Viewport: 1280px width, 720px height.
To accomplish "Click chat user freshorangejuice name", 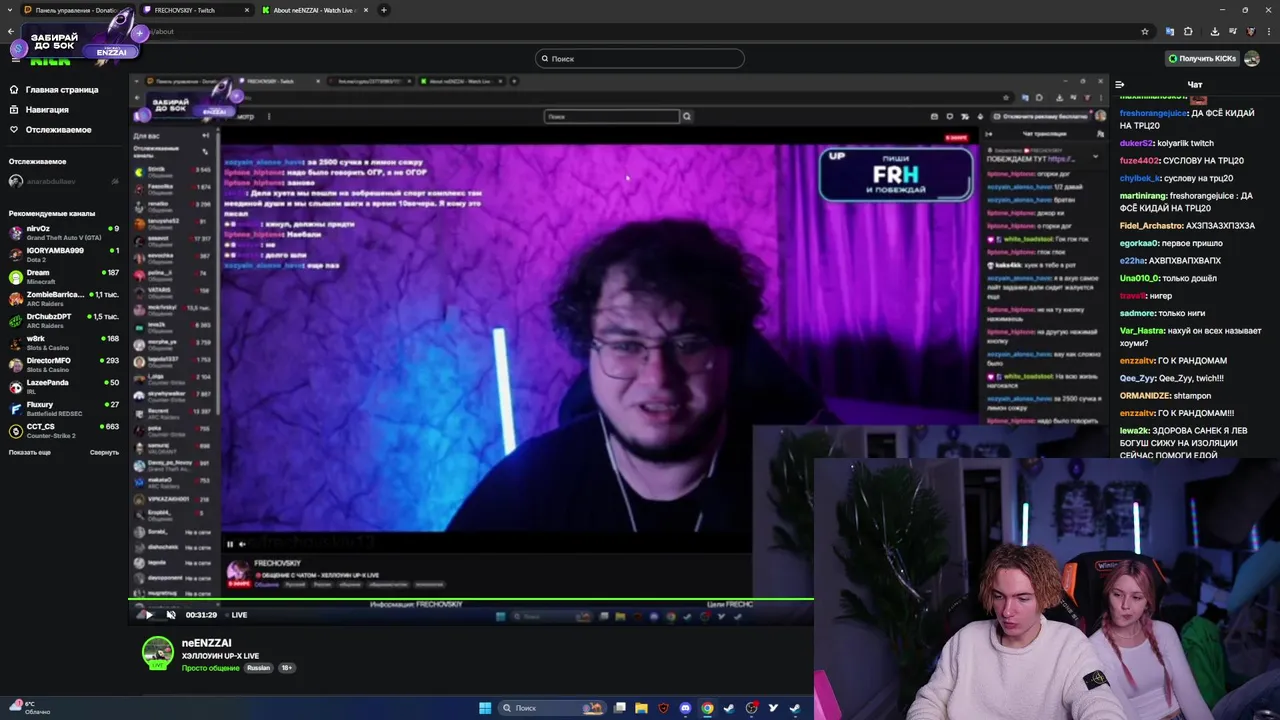I will [x=1153, y=113].
